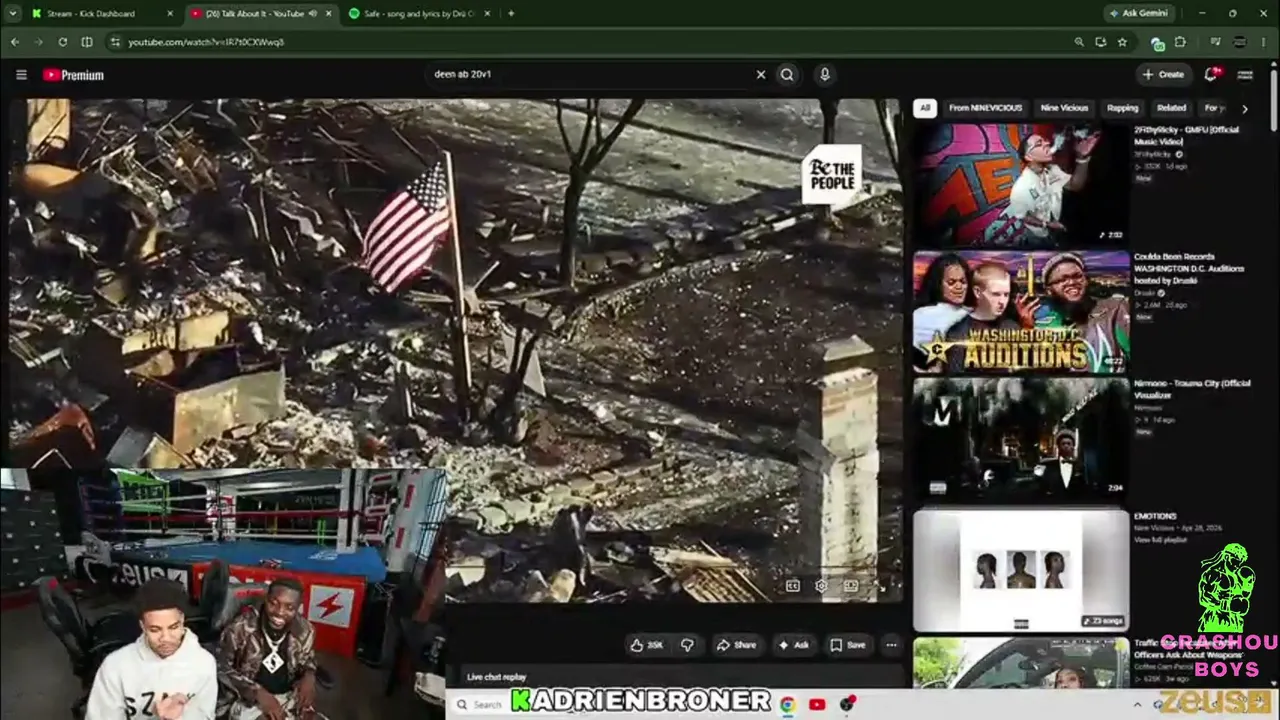
Task: Toggle theater mode on the player
Action: point(851,586)
